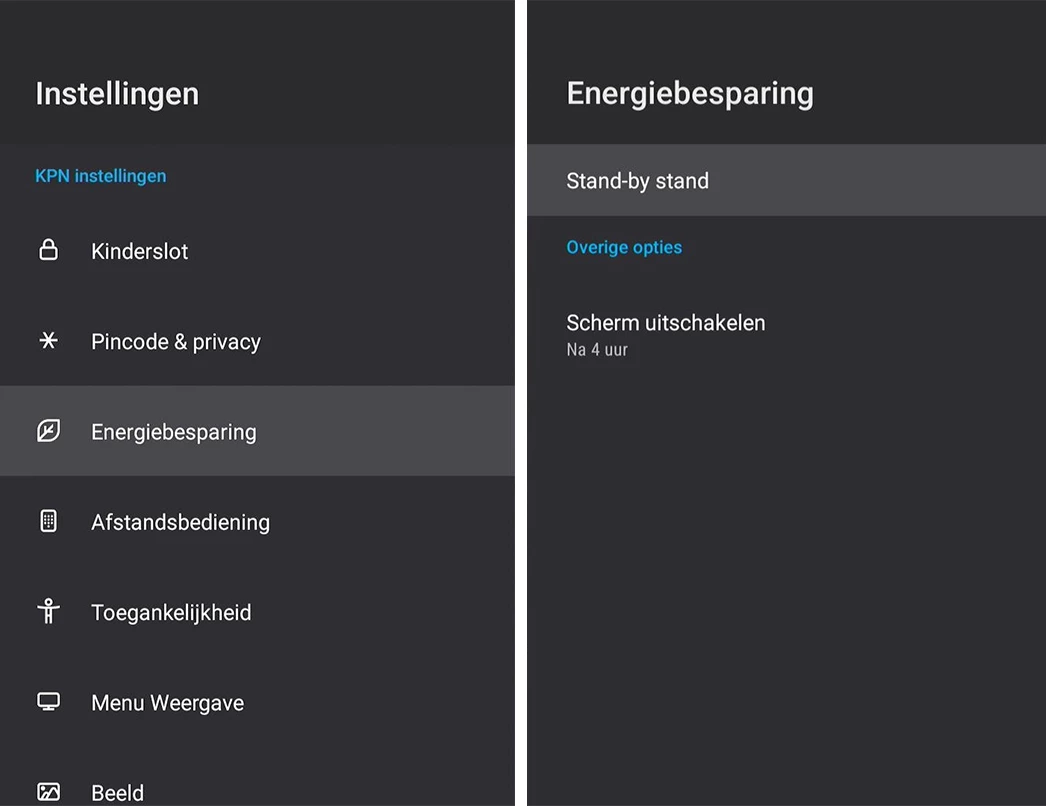Viewport: 1046px width, 806px height.
Task: Select the Beeld text entry
Action: click(x=118, y=793)
